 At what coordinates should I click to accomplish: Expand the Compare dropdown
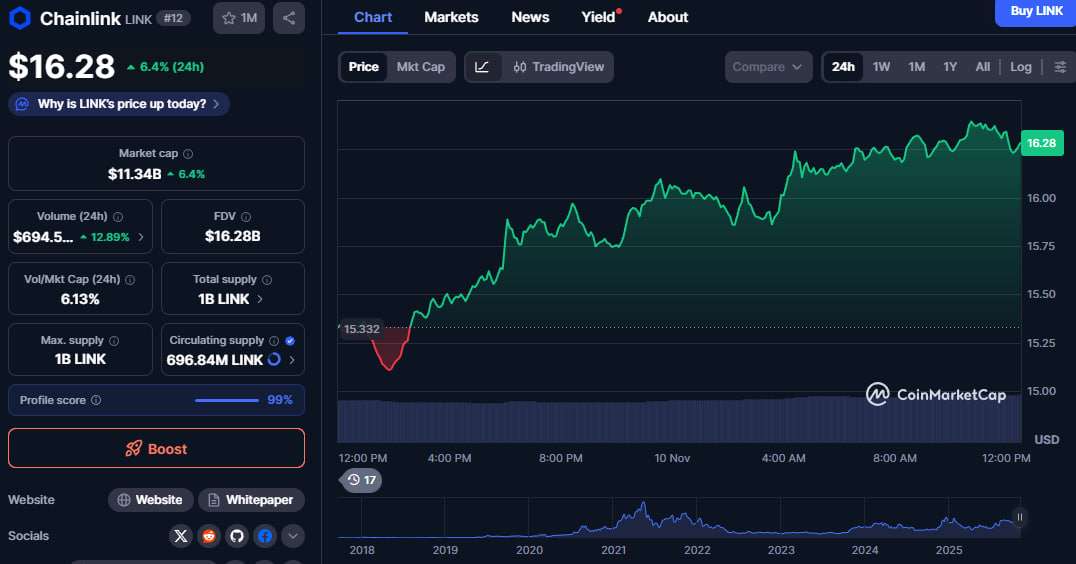767,67
